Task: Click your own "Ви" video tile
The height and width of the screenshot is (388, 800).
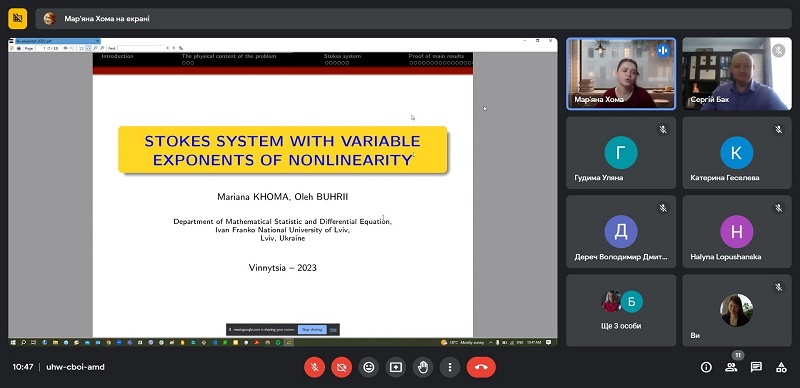Action: (x=737, y=310)
